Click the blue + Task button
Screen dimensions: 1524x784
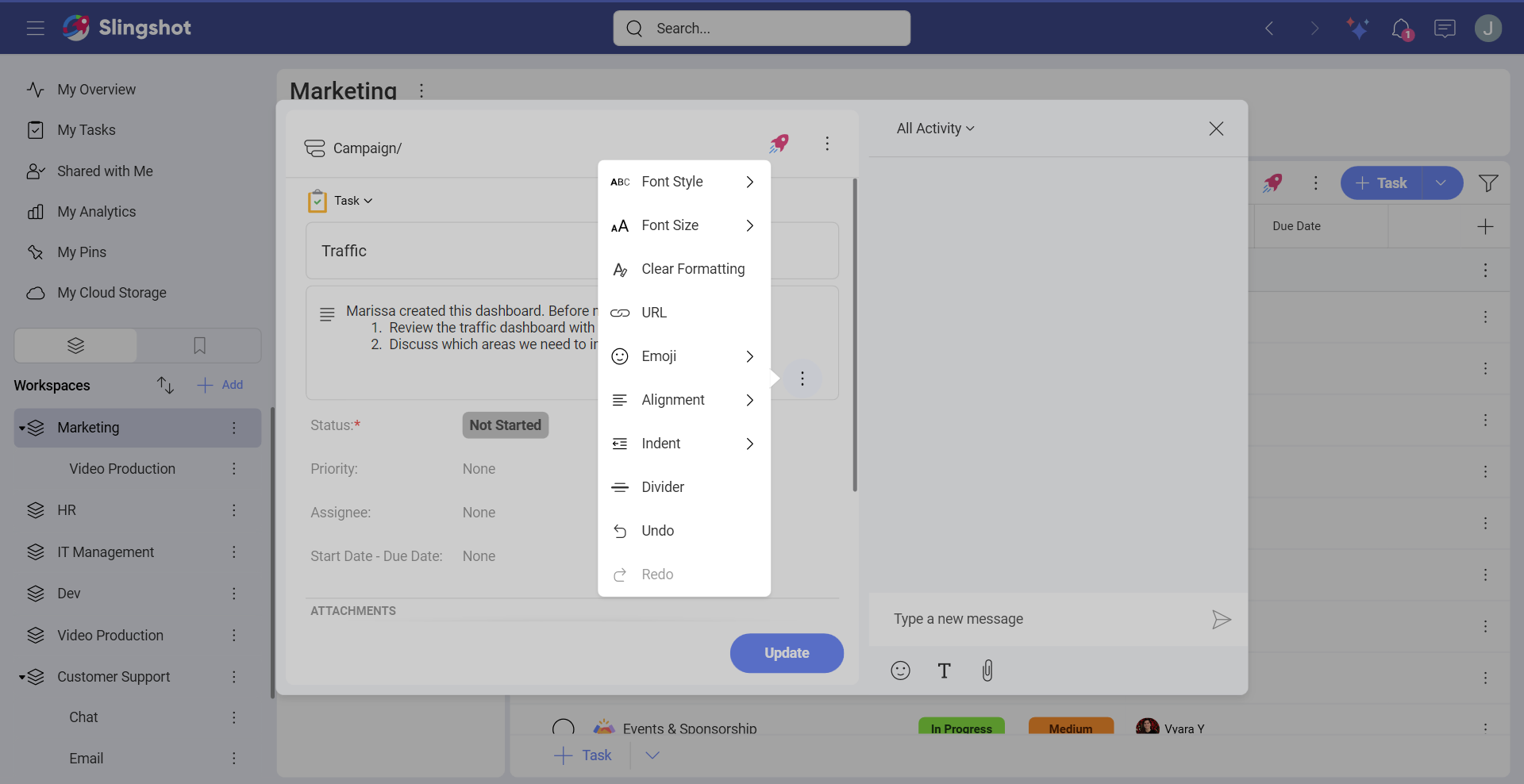[1381, 183]
